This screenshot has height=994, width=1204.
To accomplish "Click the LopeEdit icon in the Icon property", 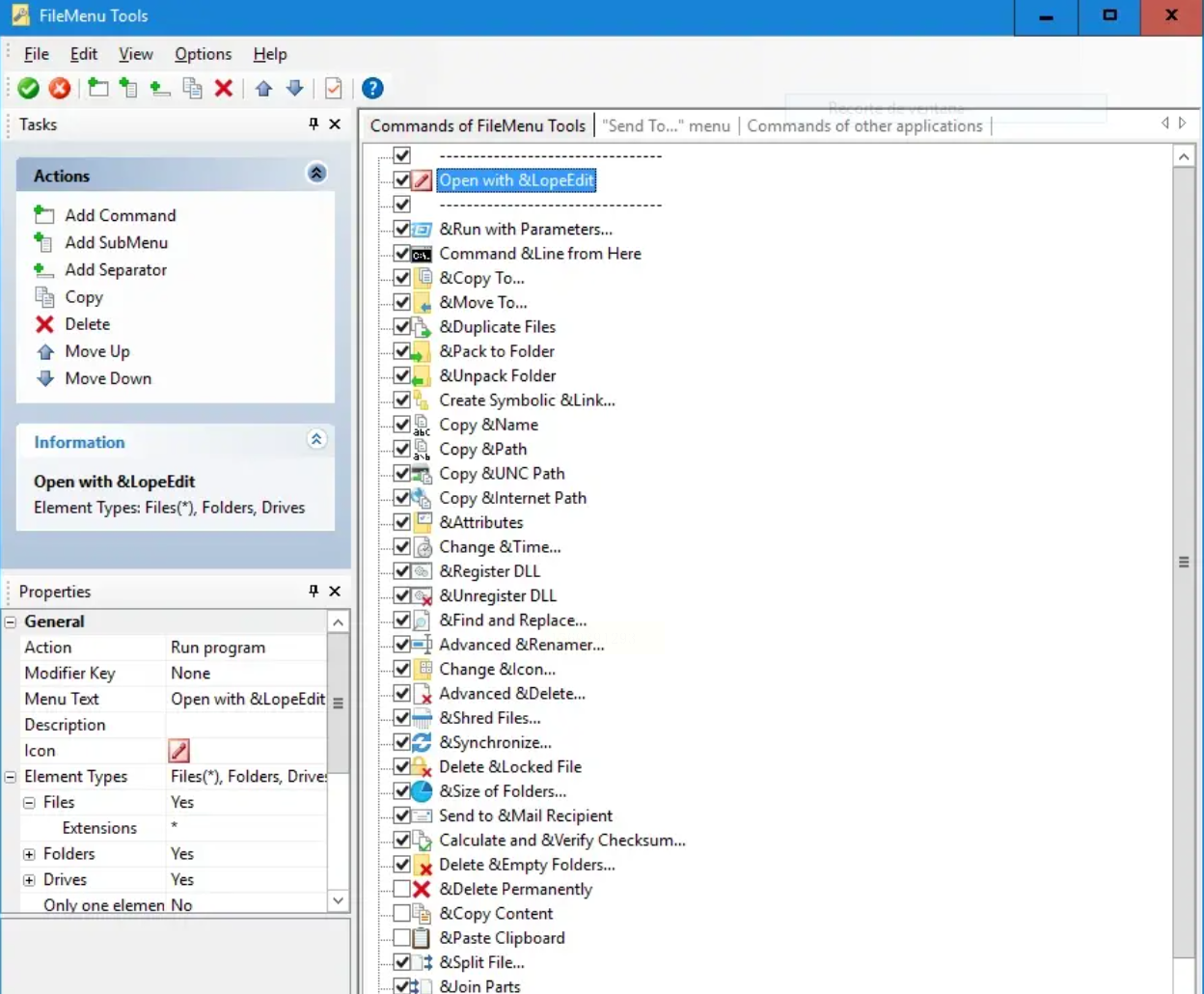I will (179, 751).
